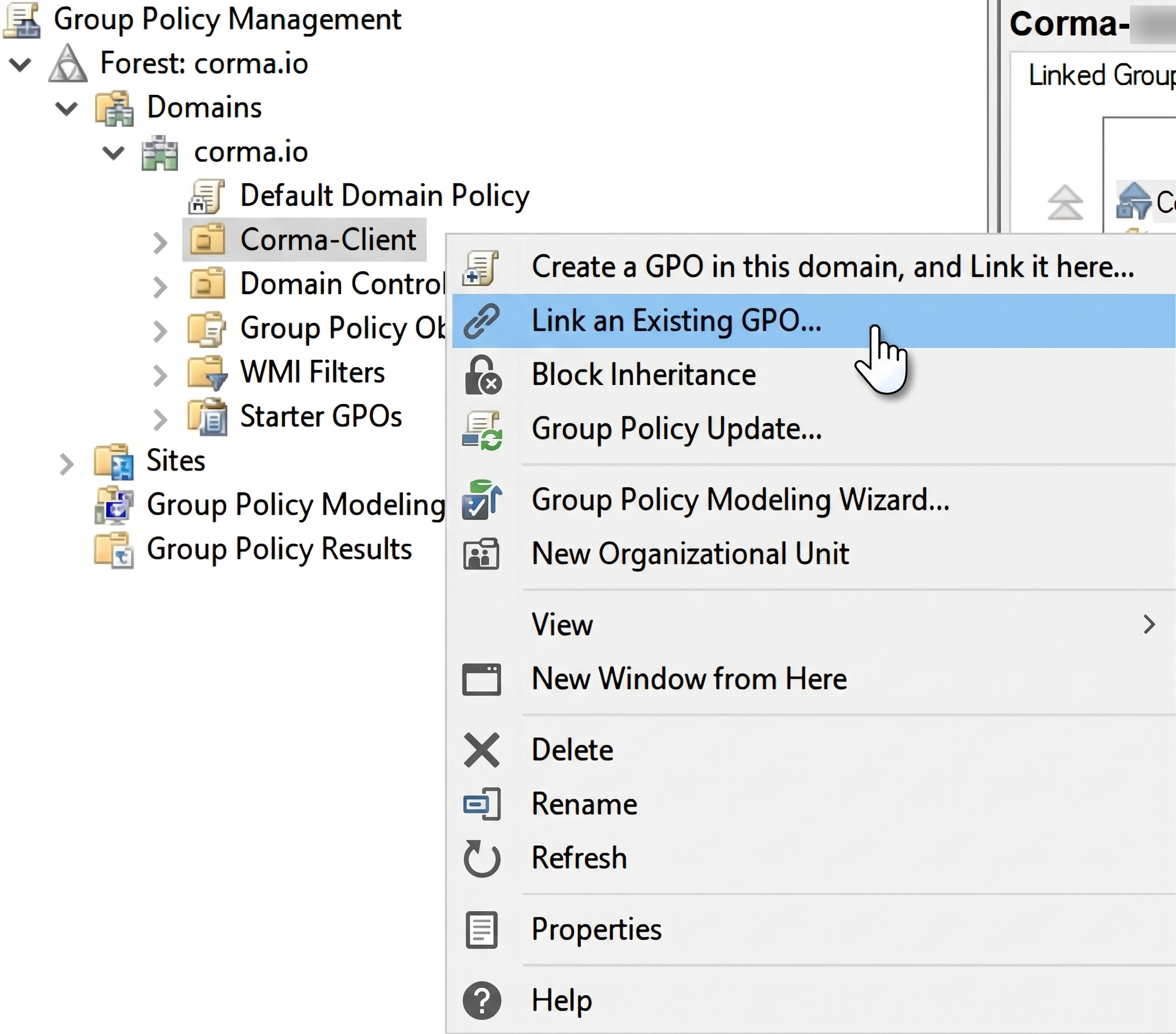Collapse the Domains tree node
The height and width of the screenshot is (1034, 1176).
67,108
